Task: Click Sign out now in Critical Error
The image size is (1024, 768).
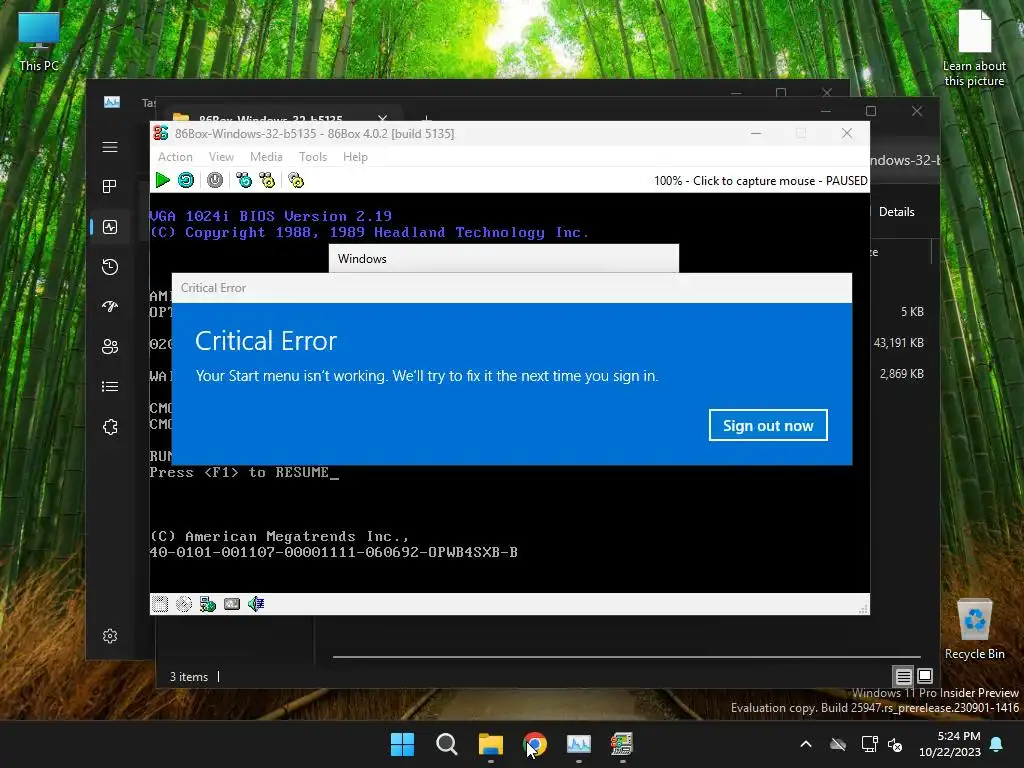Action: click(768, 426)
